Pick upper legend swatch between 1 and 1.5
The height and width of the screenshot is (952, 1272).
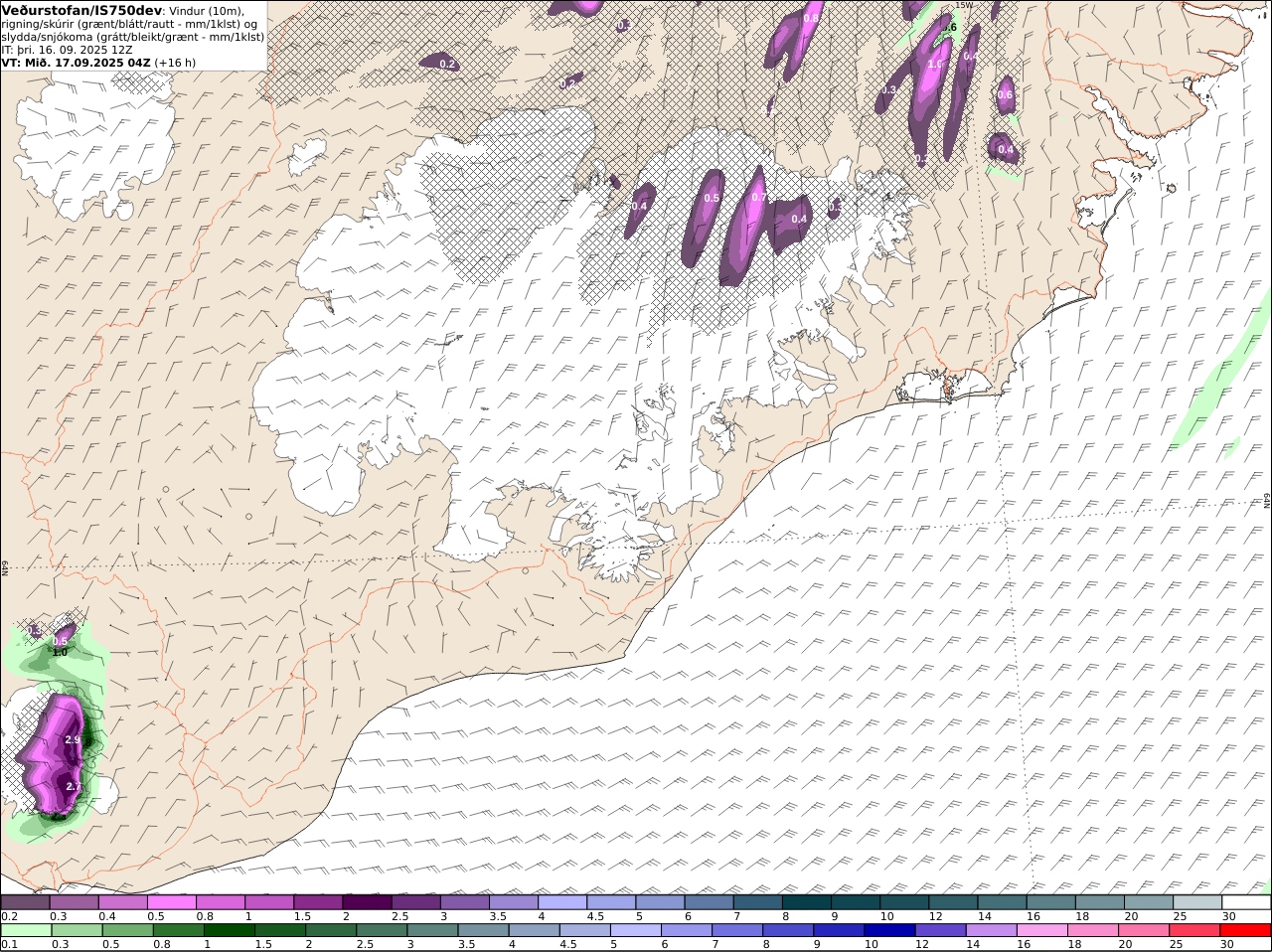coord(269,901)
